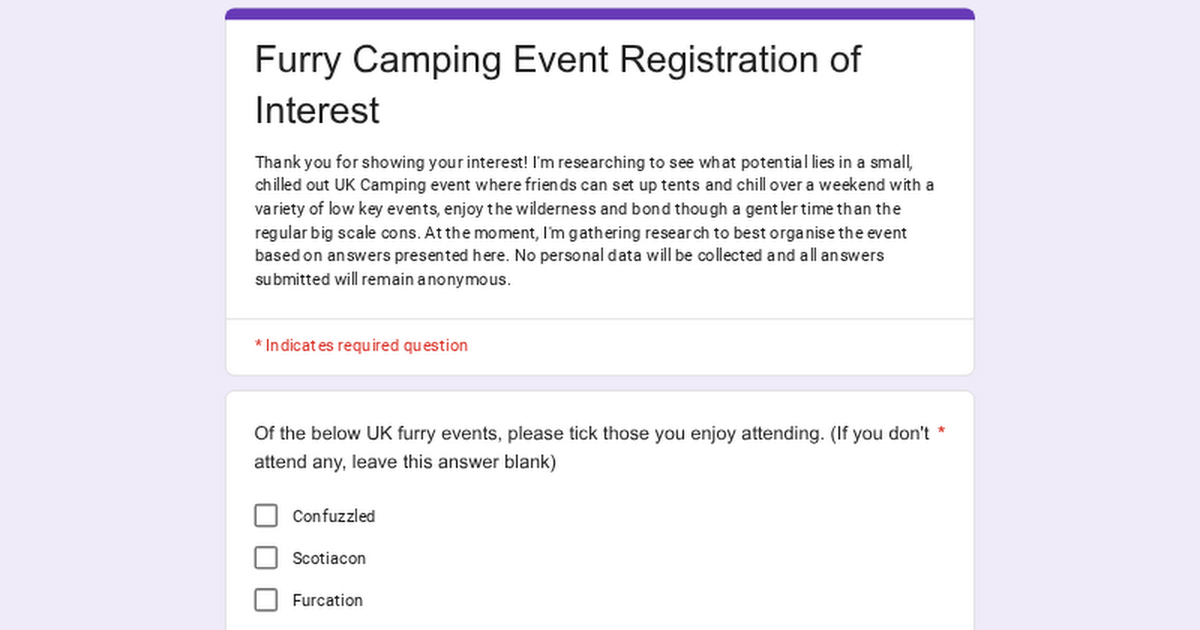
Task: Tick the Confuzzled checkbox
Action: click(266, 516)
